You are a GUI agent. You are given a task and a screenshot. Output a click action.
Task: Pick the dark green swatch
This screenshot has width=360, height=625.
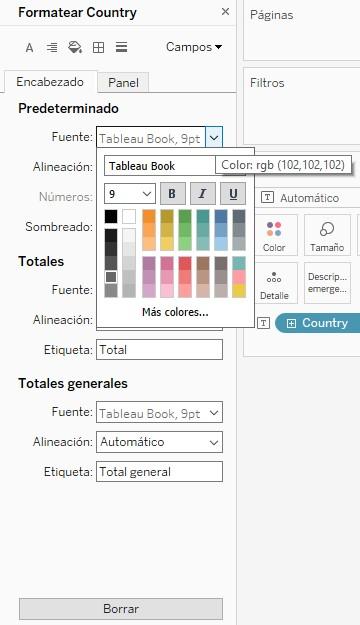[185, 216]
